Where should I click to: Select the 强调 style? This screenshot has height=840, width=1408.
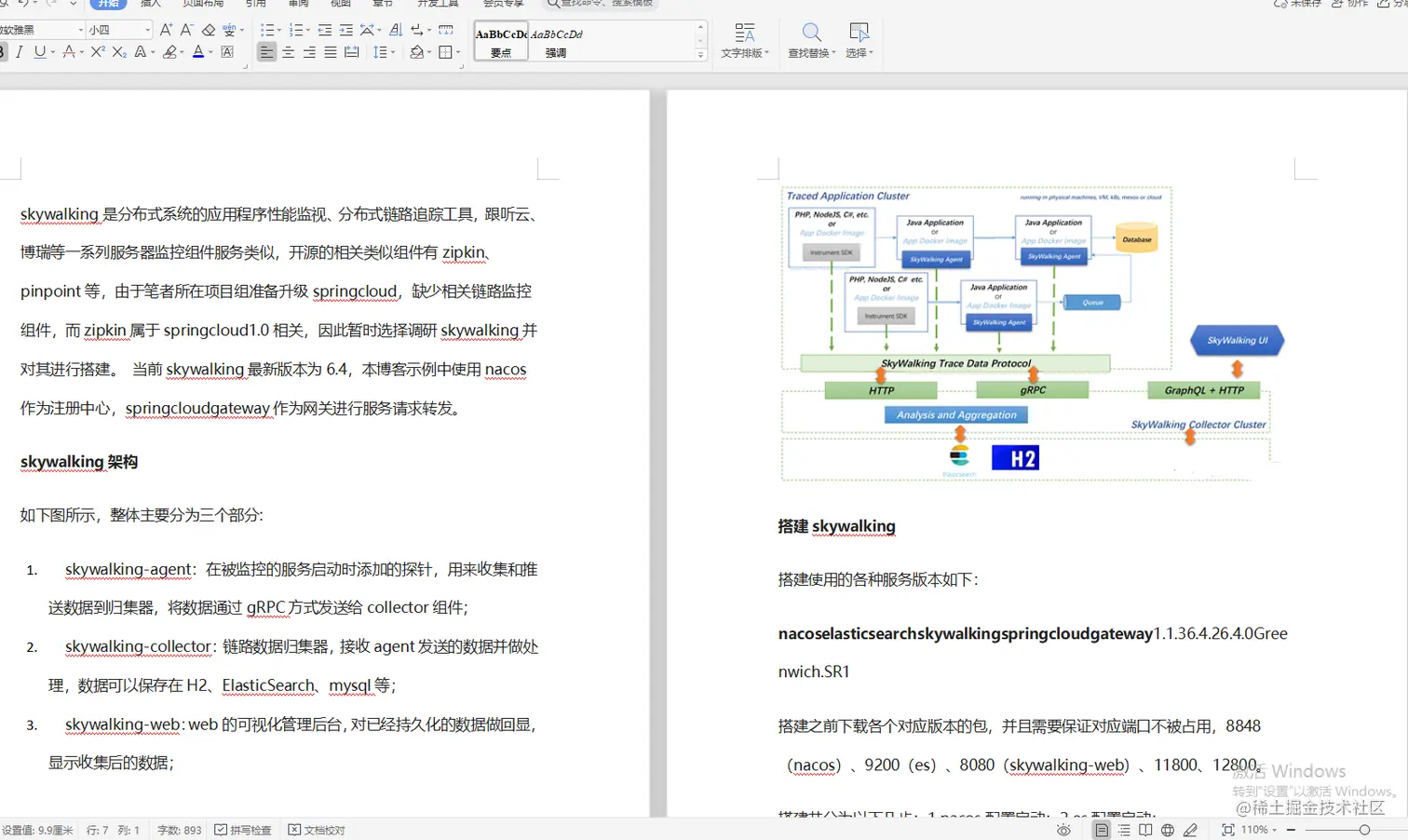[556, 41]
